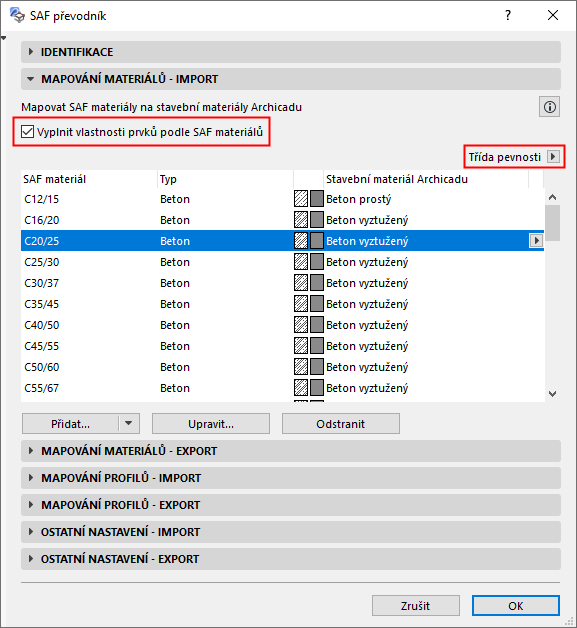
Task: Click scroll down arrow of materials list
Action: (553, 394)
